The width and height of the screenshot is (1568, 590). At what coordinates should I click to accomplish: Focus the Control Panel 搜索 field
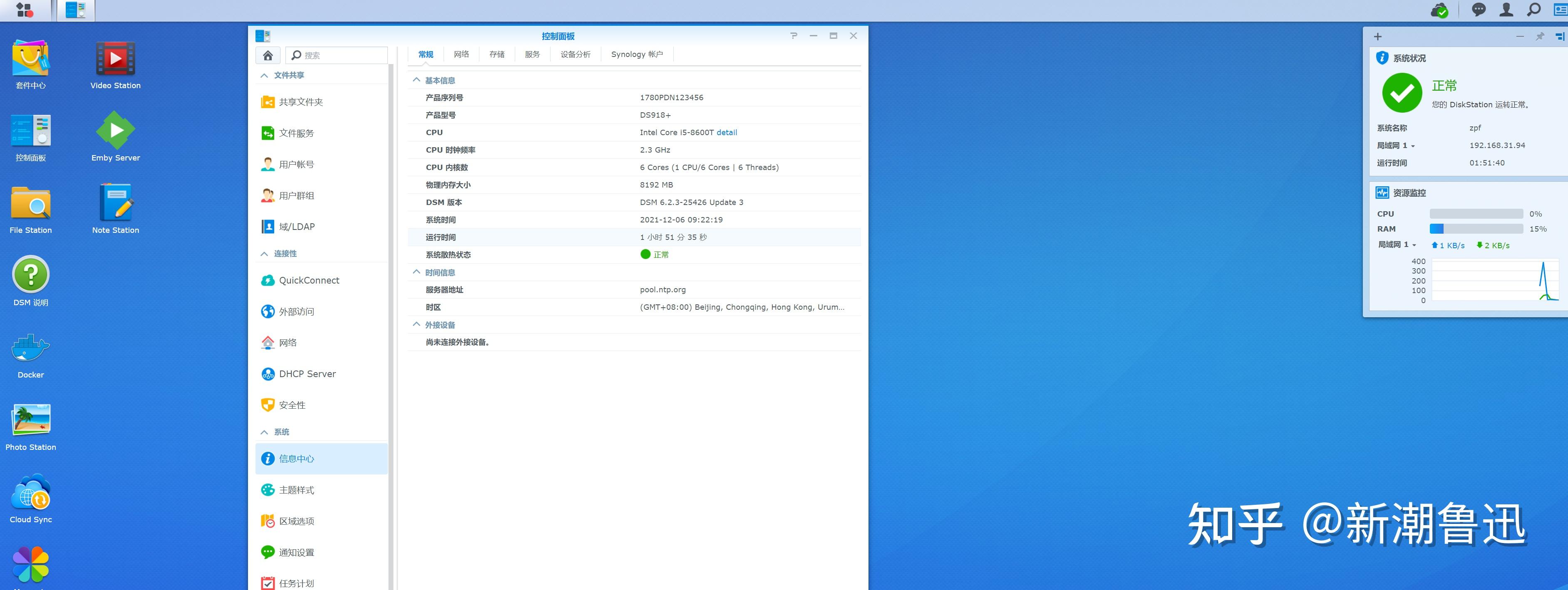337,55
